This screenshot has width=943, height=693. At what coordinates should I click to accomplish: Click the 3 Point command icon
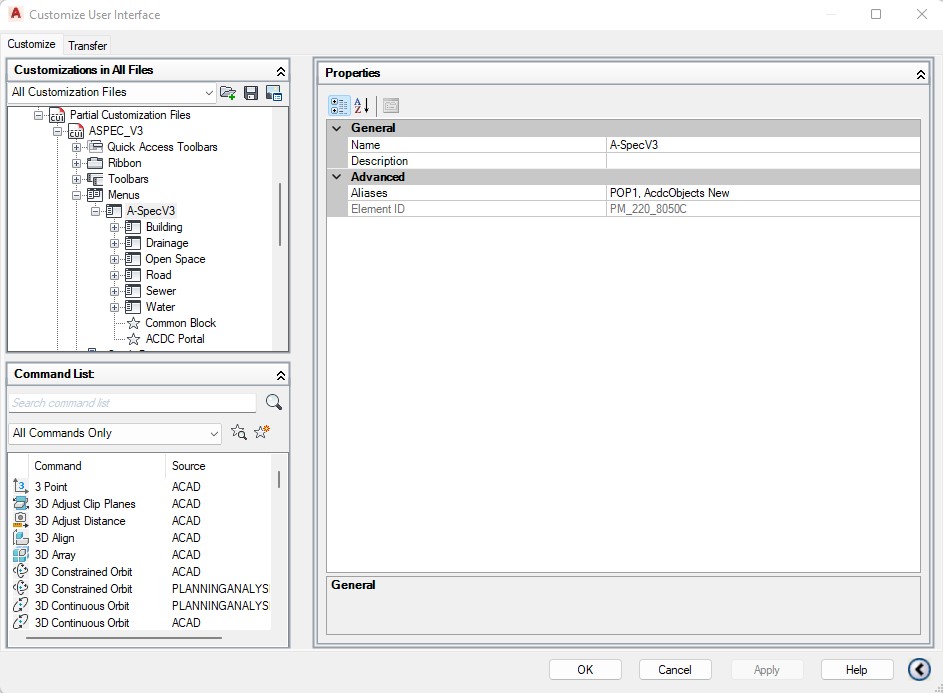pos(20,486)
